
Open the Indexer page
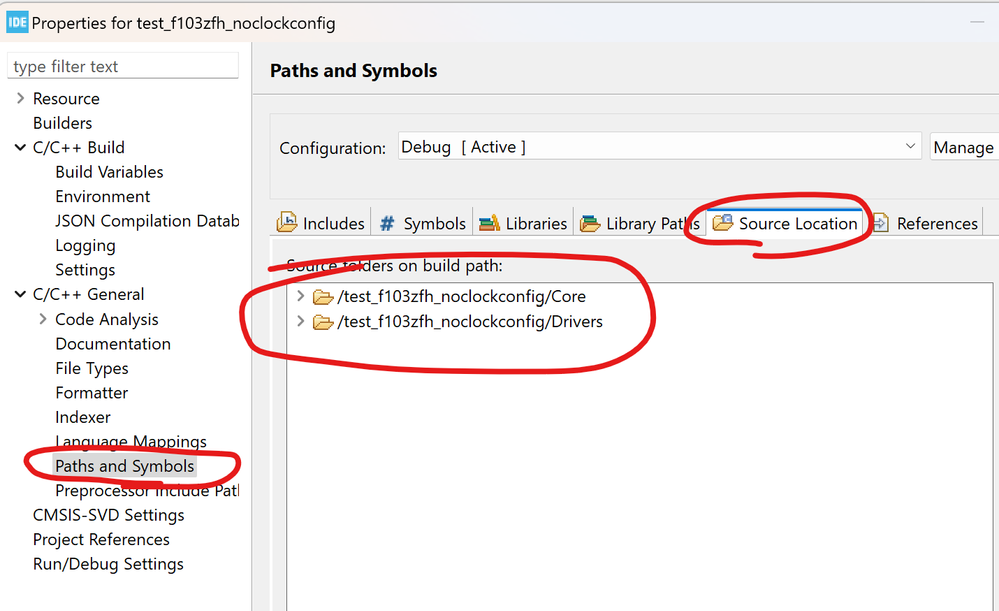pos(83,417)
